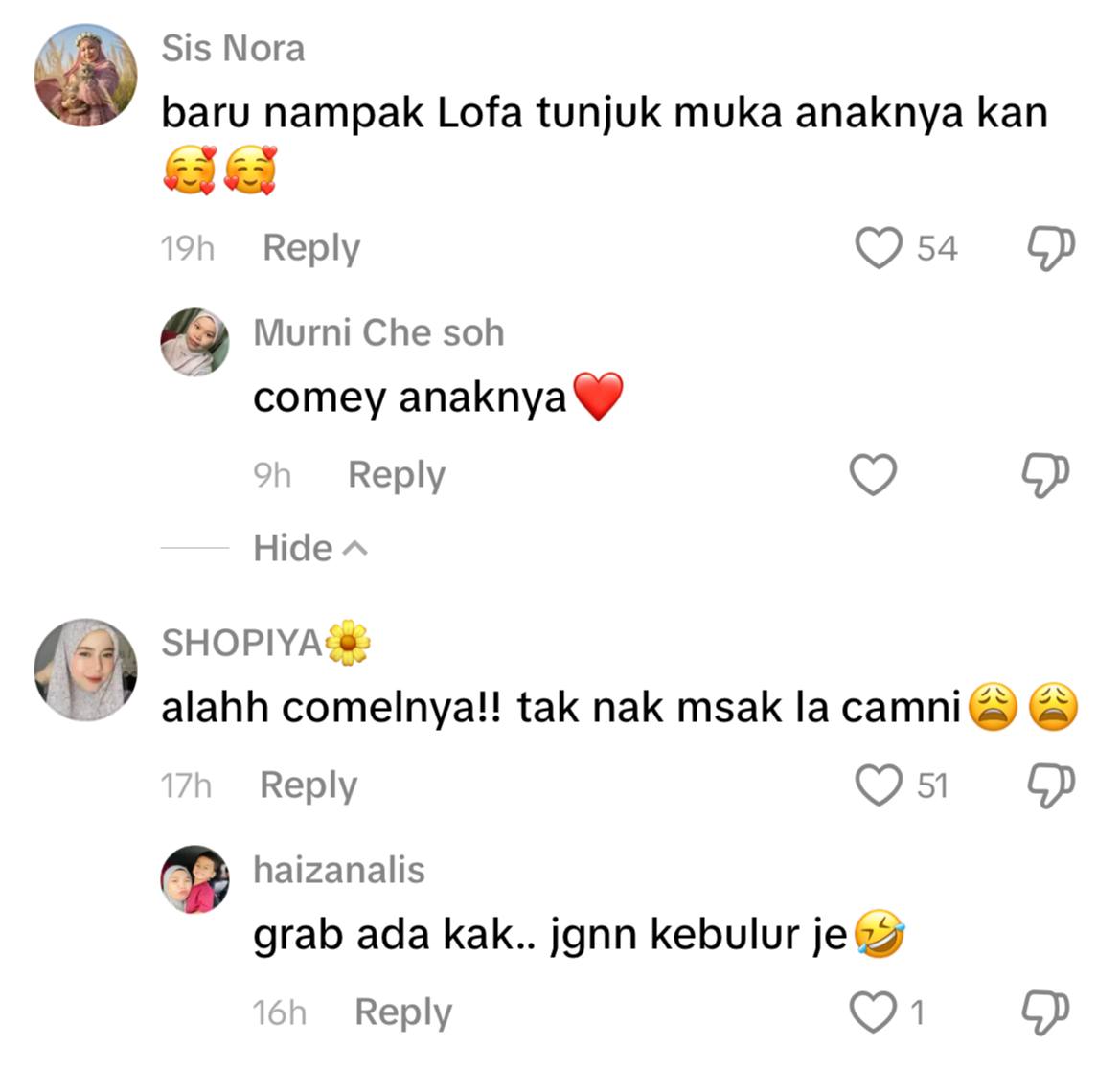1120x1069 pixels.
Task: Reply to SHOPIYA's comment
Action: (309, 786)
